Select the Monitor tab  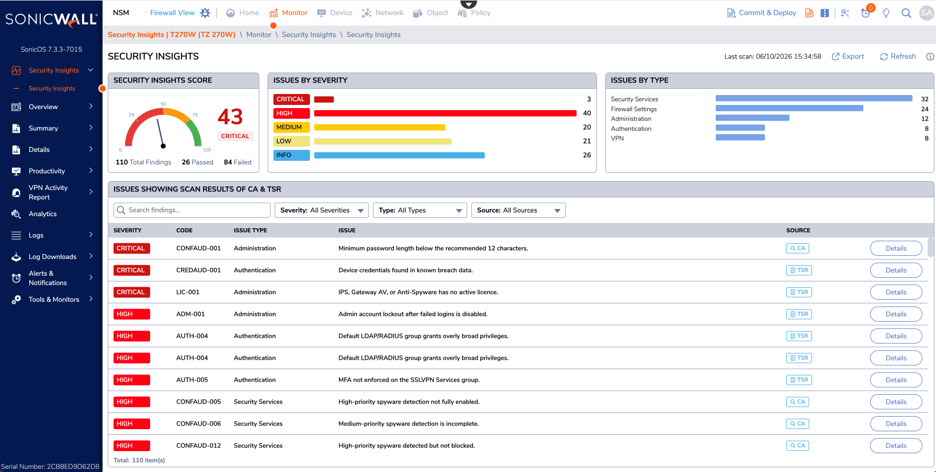(288, 13)
